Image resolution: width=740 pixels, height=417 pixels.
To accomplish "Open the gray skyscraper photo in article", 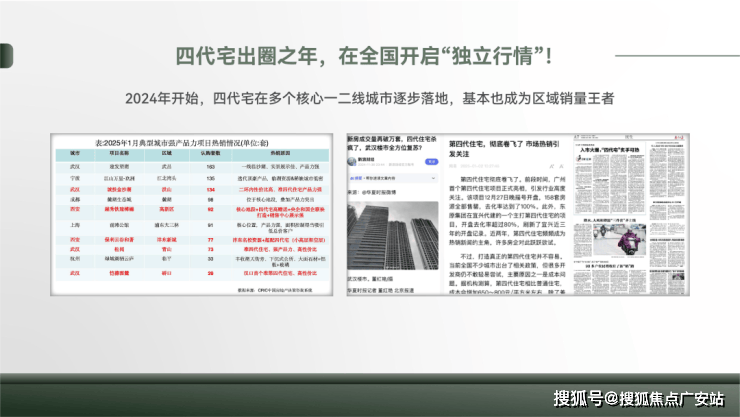I will pyautogui.click(x=393, y=236).
